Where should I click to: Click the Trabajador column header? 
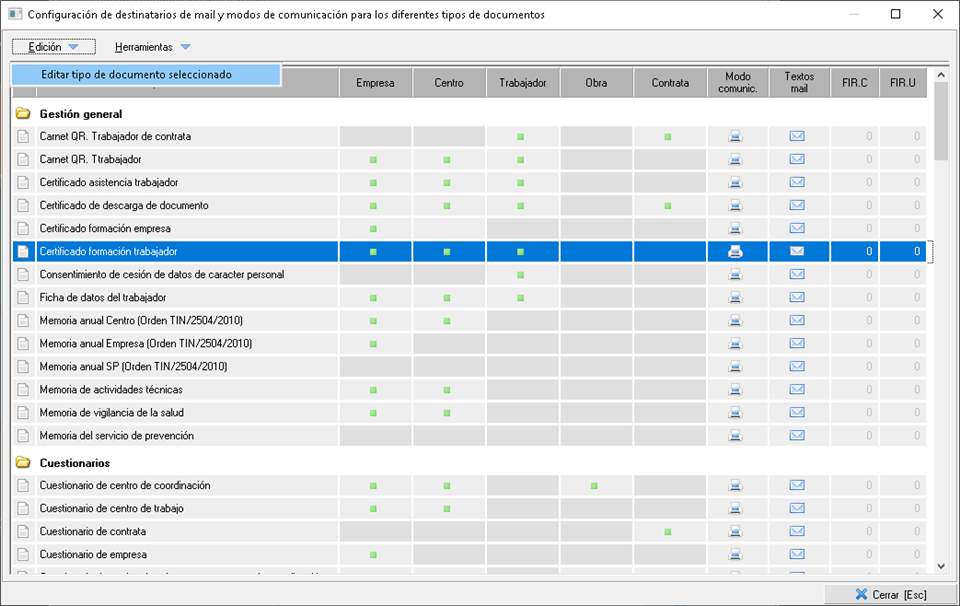coord(522,83)
